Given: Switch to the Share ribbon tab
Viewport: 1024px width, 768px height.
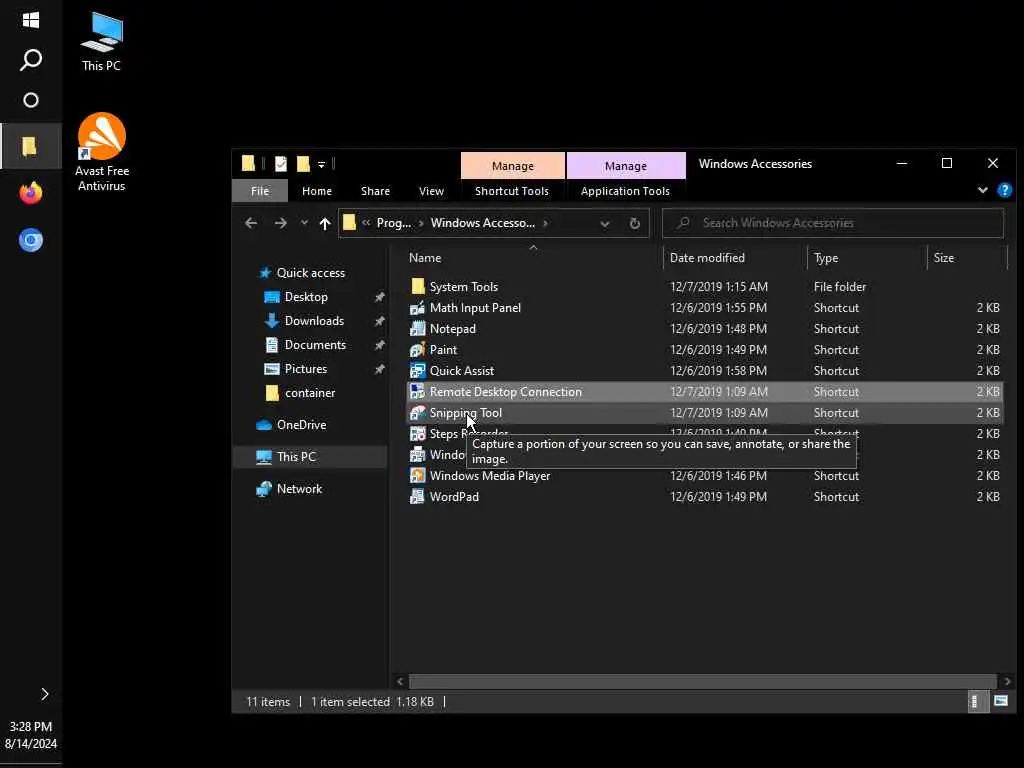Looking at the screenshot, I should 376,191.
